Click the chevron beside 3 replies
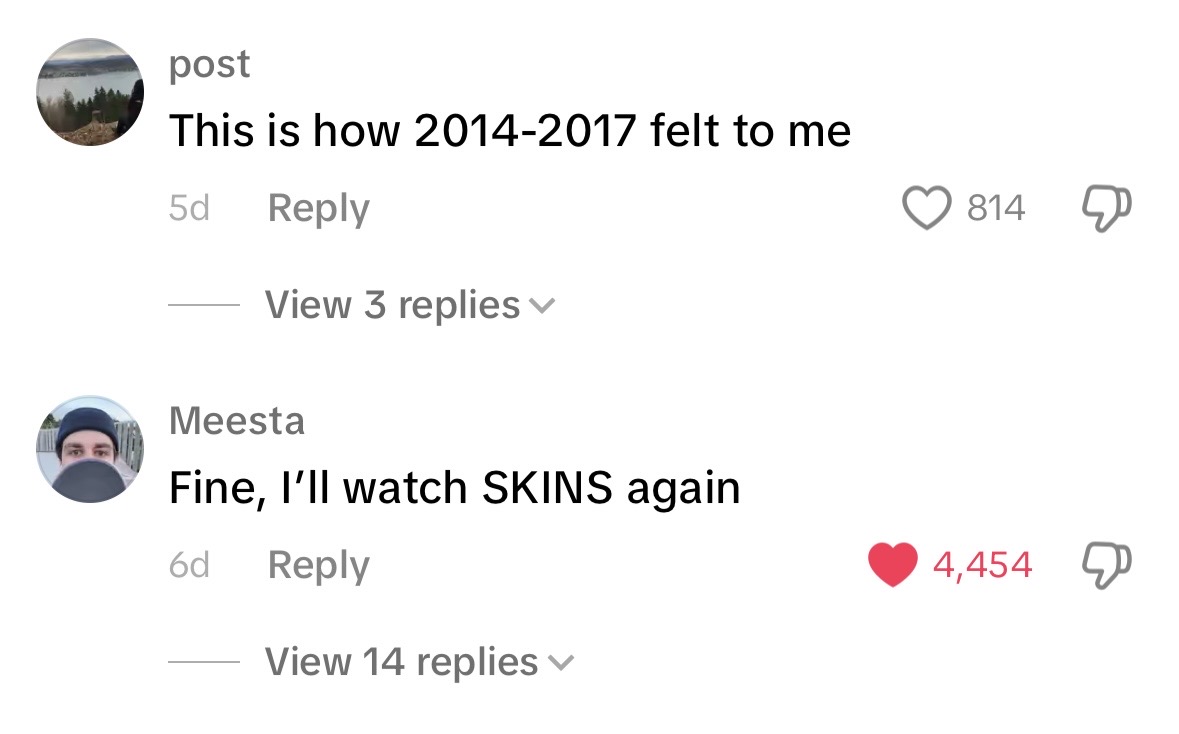1179x734 pixels. [542, 305]
